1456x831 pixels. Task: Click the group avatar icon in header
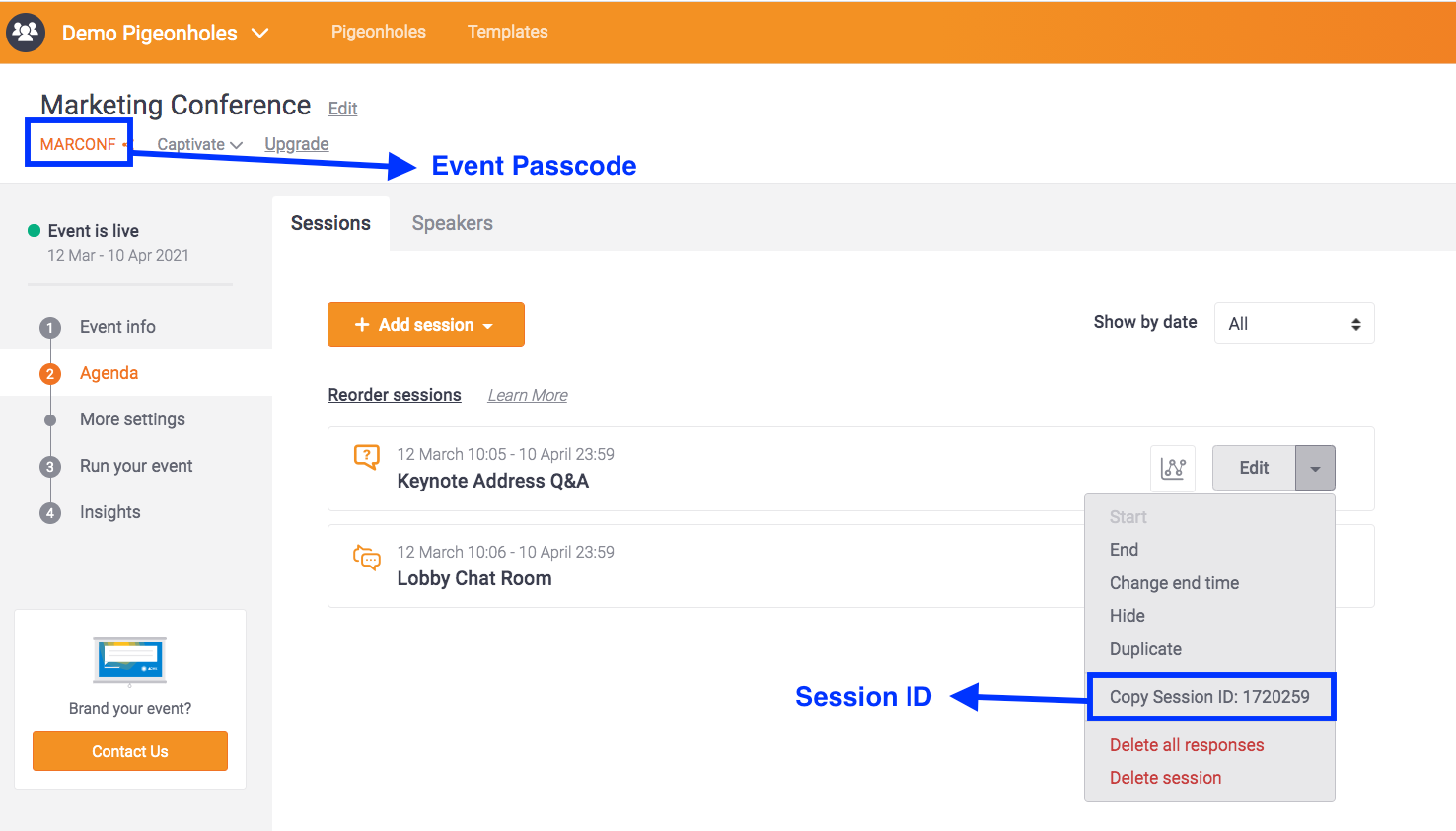tap(26, 33)
